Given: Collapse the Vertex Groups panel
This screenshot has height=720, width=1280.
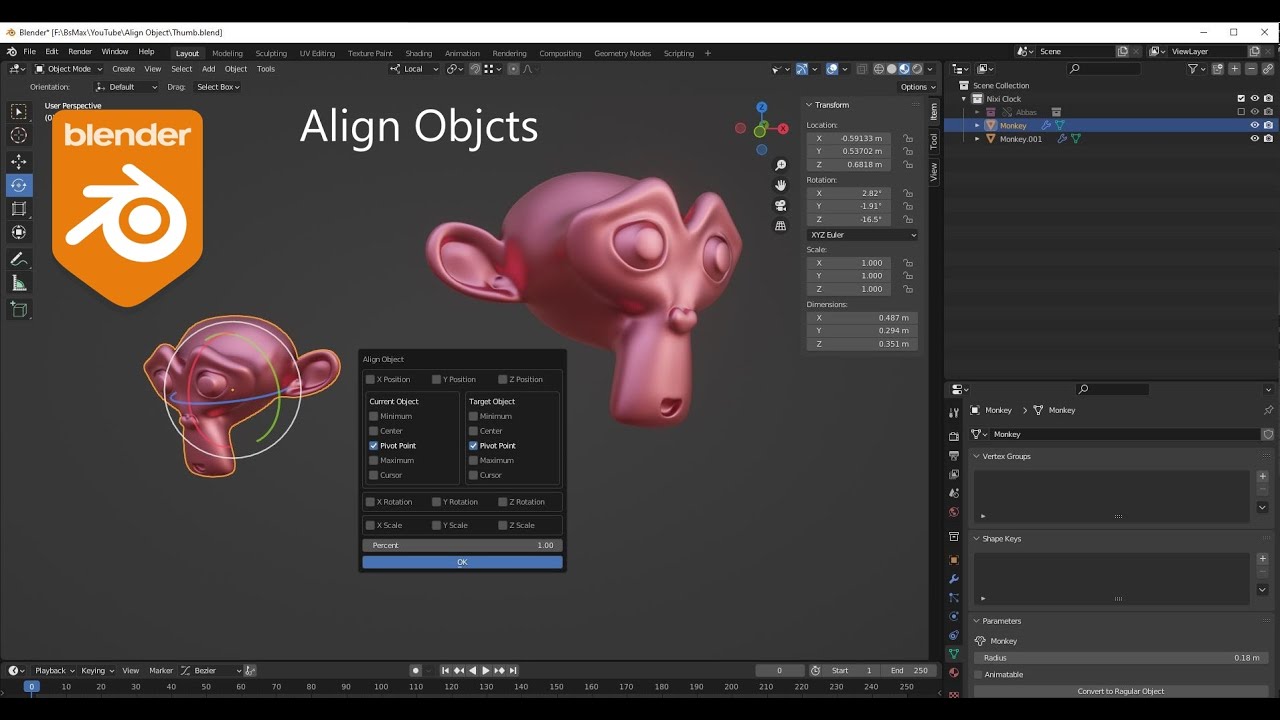Looking at the screenshot, I should click(977, 456).
